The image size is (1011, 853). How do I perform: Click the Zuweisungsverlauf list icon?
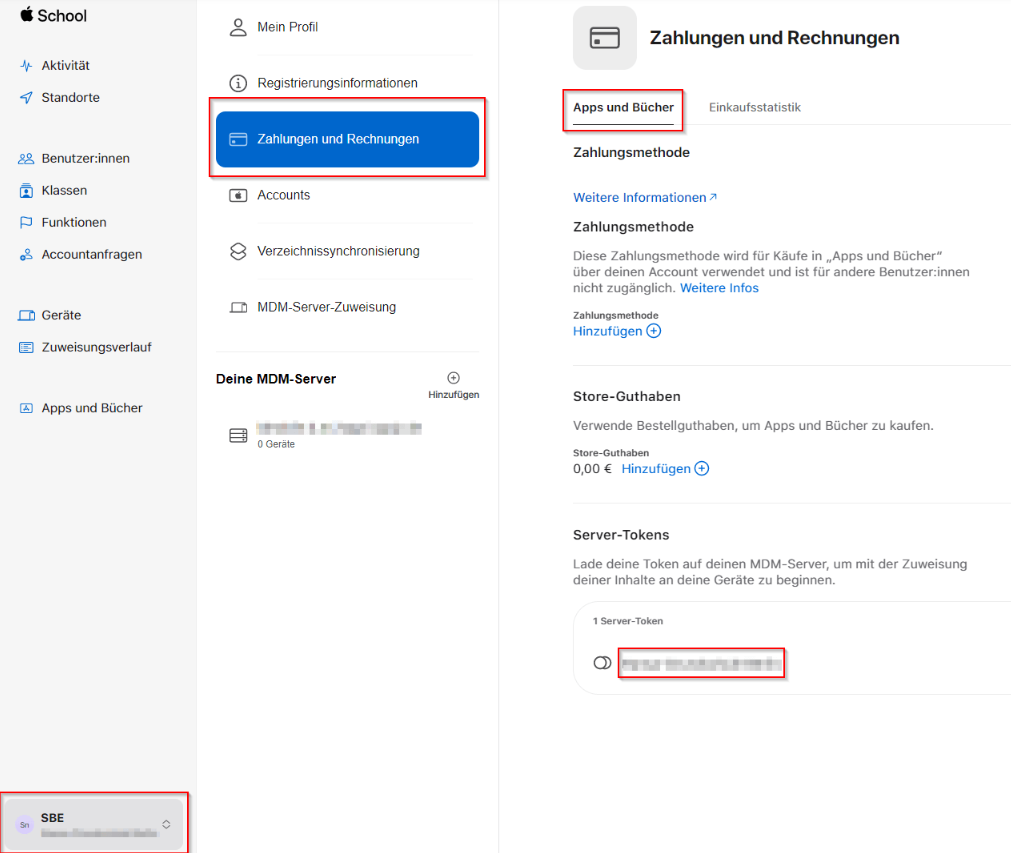[26, 348]
